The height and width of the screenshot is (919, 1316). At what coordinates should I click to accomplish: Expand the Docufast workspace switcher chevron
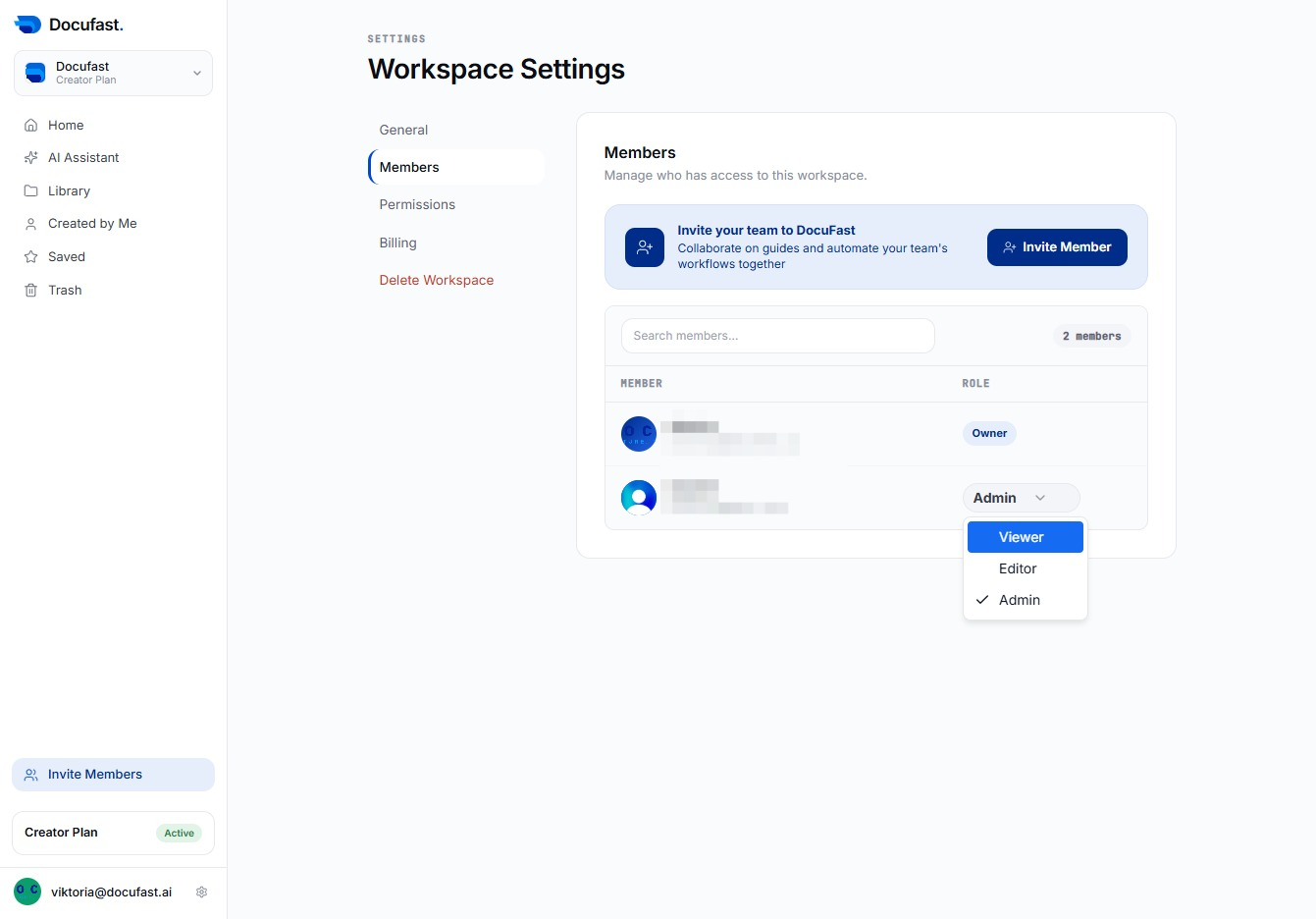197,74
